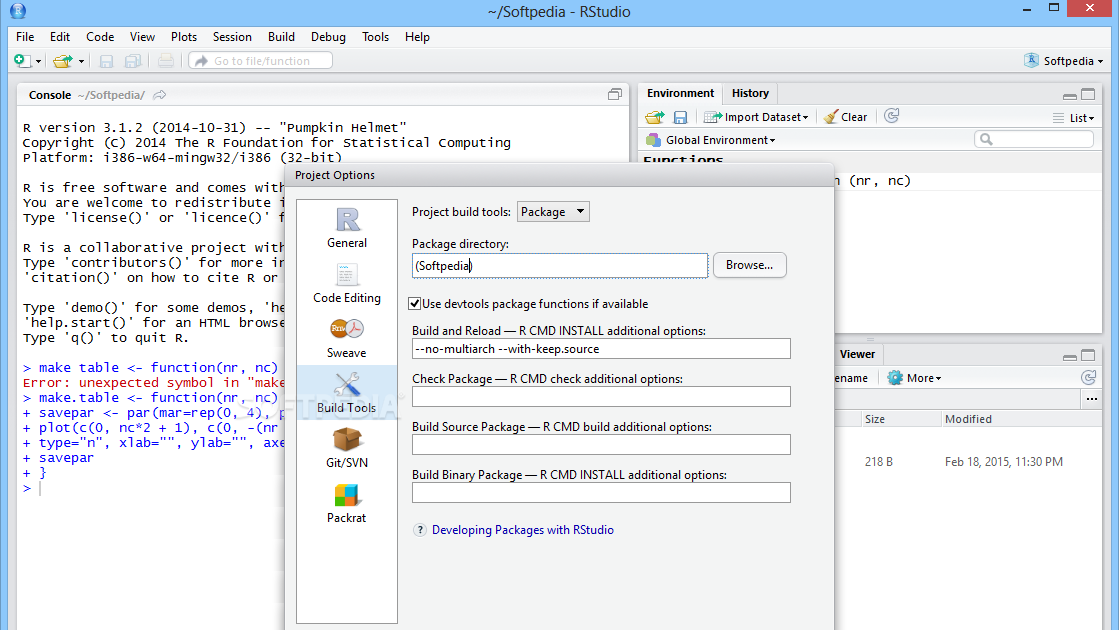Screen dimensions: 1119x630
Task: Click the Save workspace icon in Environment
Action: tap(680, 117)
